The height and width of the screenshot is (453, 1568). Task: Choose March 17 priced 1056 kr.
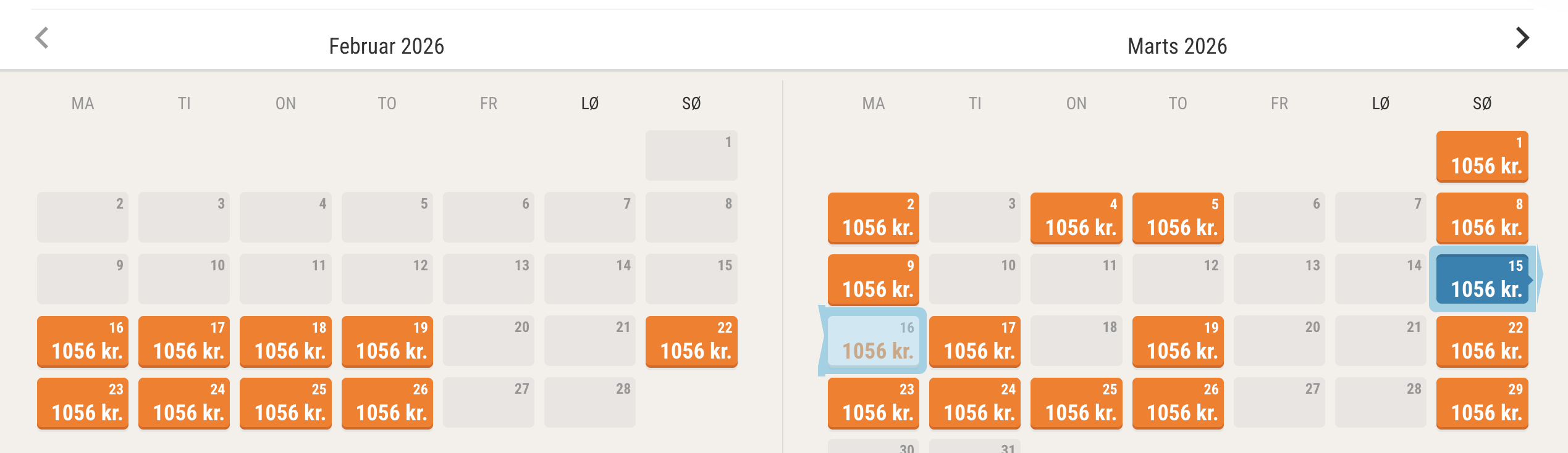pos(975,341)
